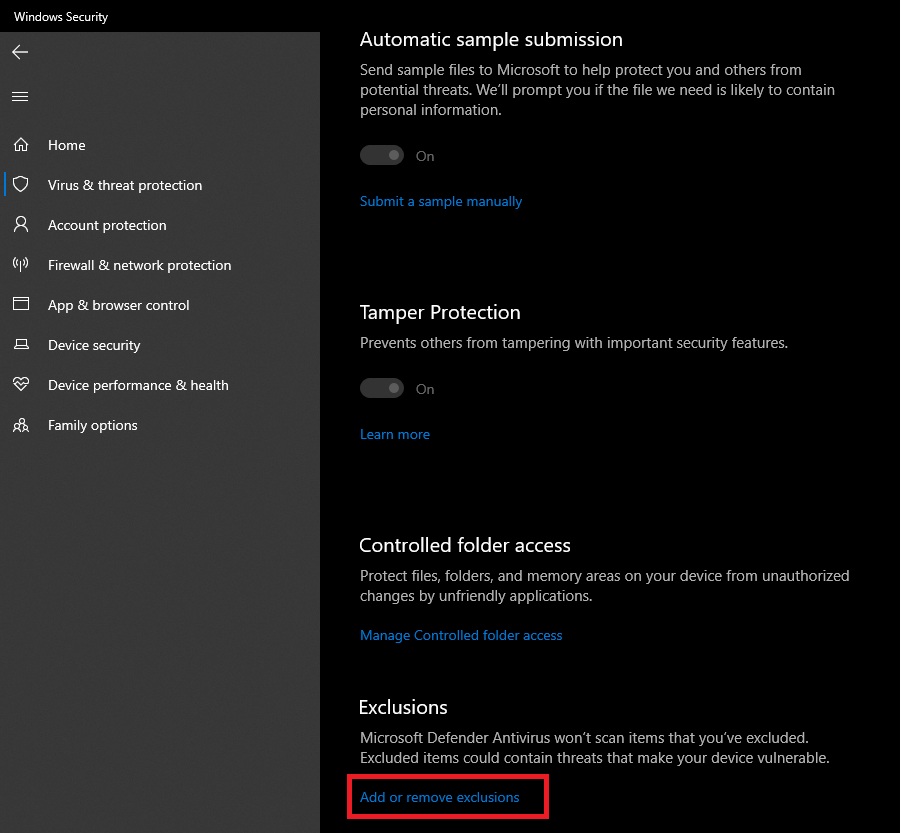Click the Firewall & network antenna icon

(x=21, y=265)
